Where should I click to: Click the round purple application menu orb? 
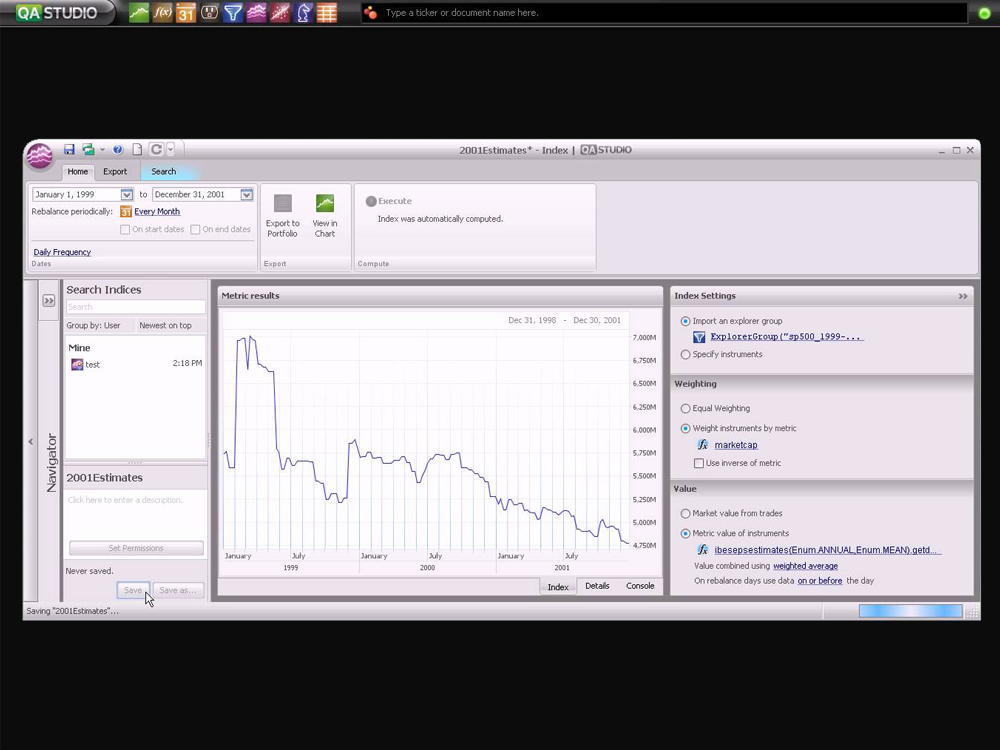pos(40,156)
